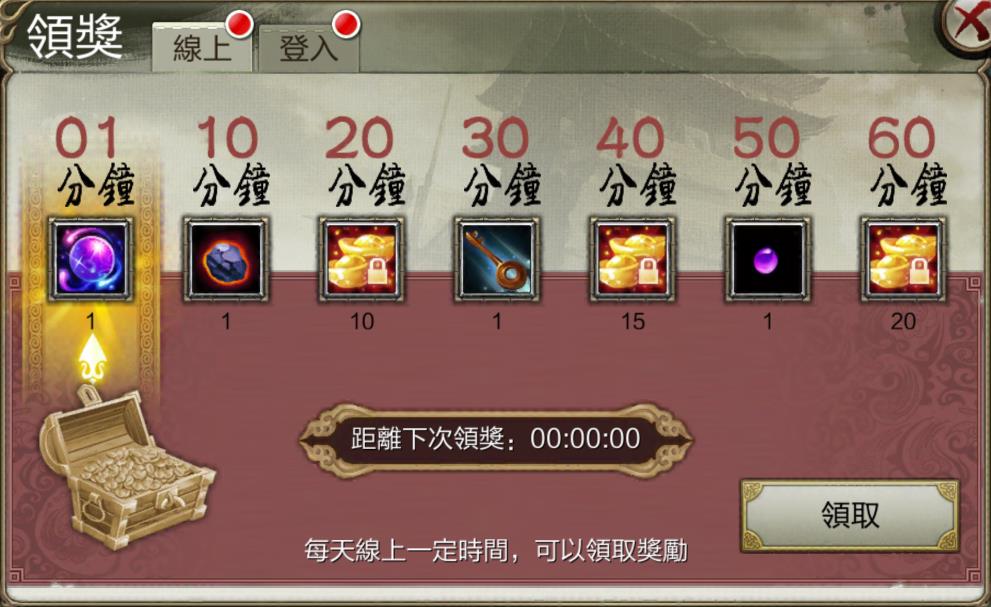The height and width of the screenshot is (607, 991).
Task: Select the small purple pearl reward at 50 minutes
Action: click(767, 259)
